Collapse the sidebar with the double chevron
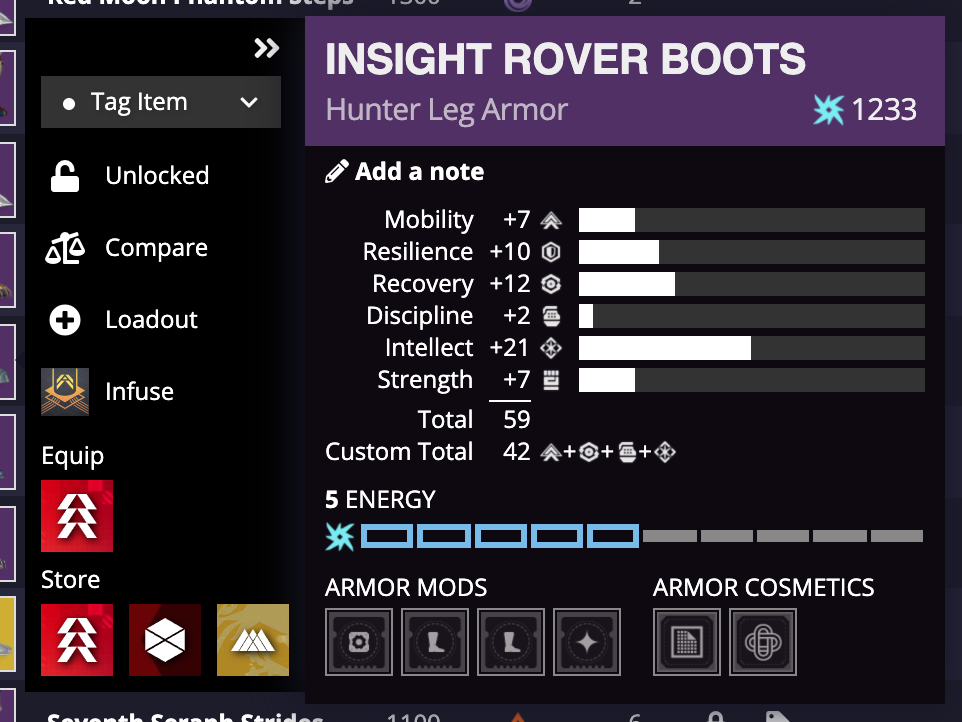 [x=266, y=47]
